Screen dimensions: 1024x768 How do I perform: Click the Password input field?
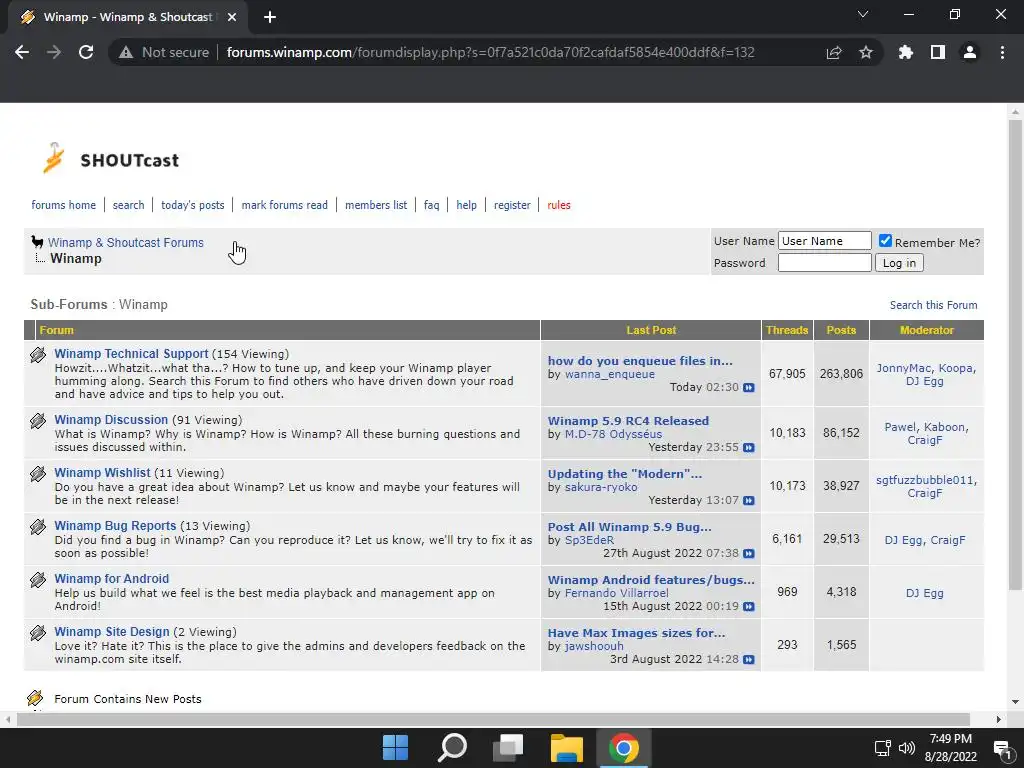pos(824,263)
